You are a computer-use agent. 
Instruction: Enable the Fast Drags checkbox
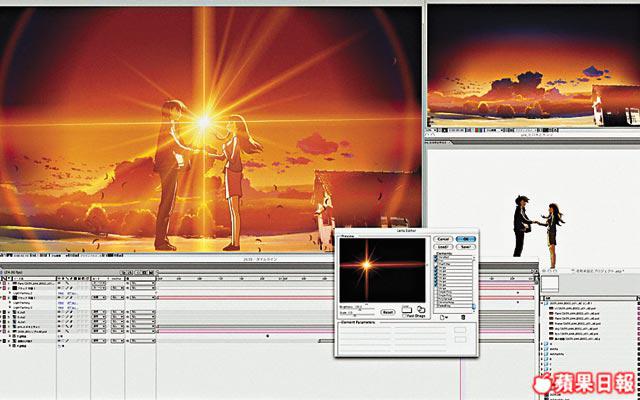404,316
